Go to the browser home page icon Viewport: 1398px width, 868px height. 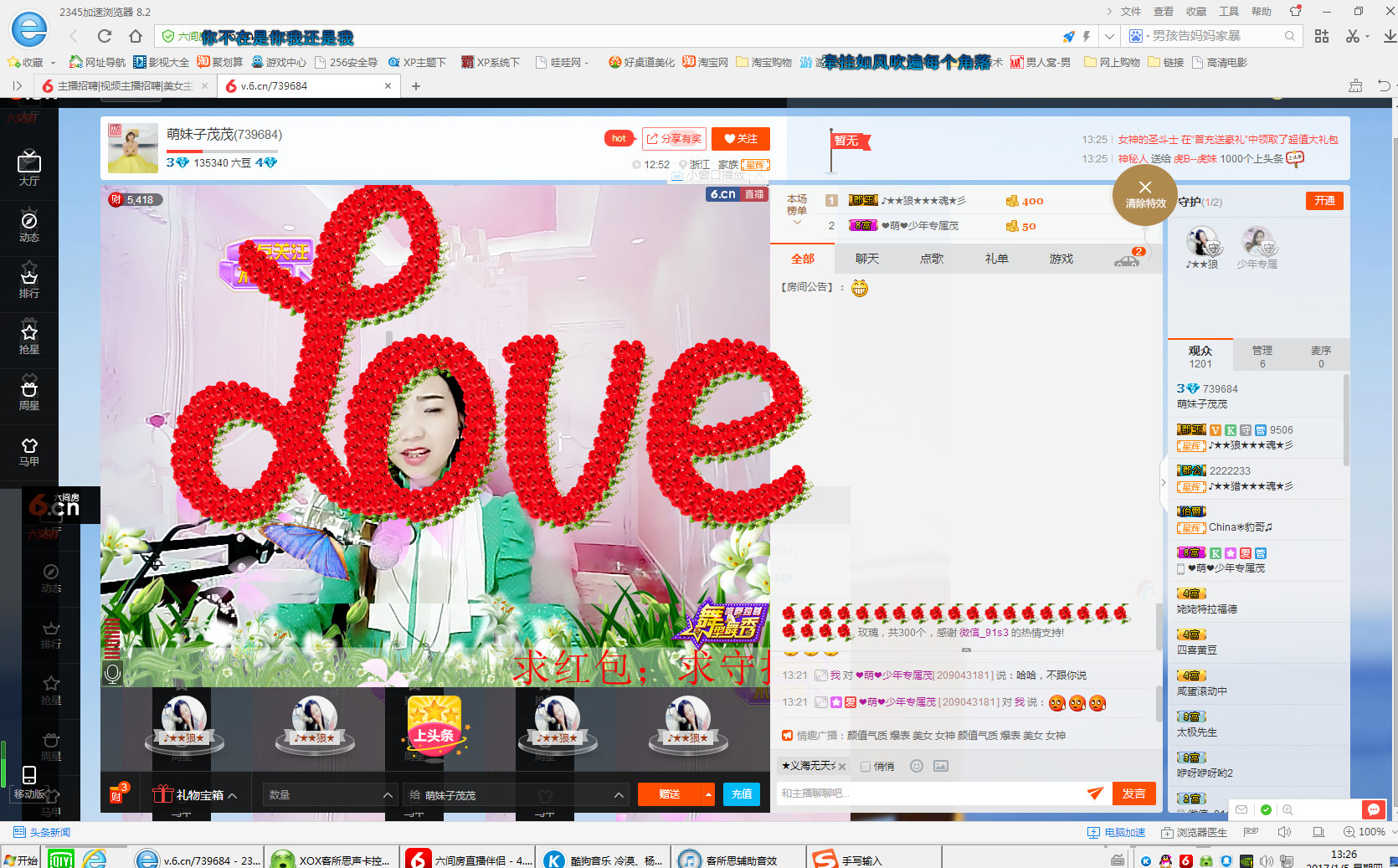pyautogui.click(x=136, y=36)
